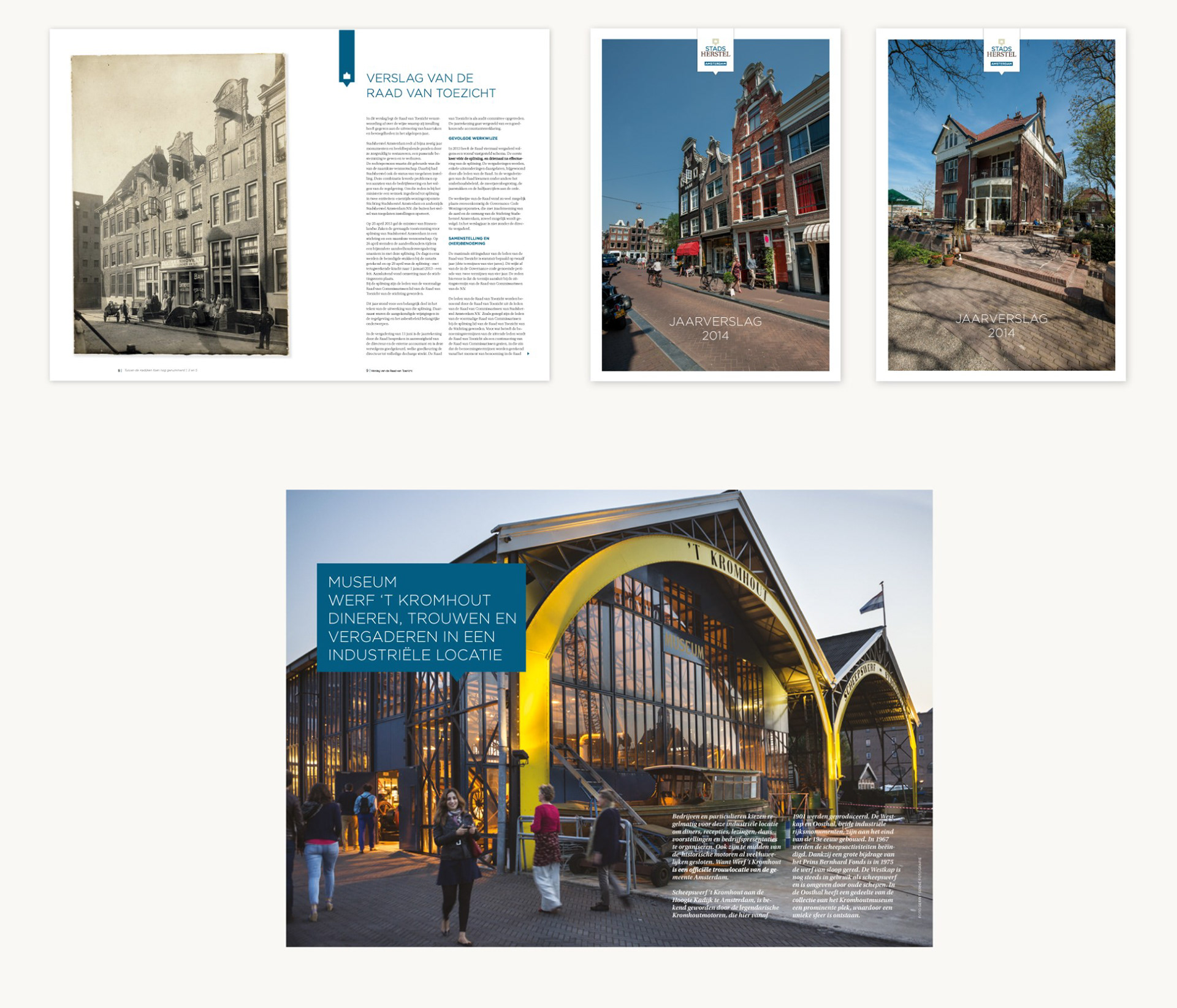
Task: Click Jaarverslag 2014 title on street cover
Action: click(715, 328)
